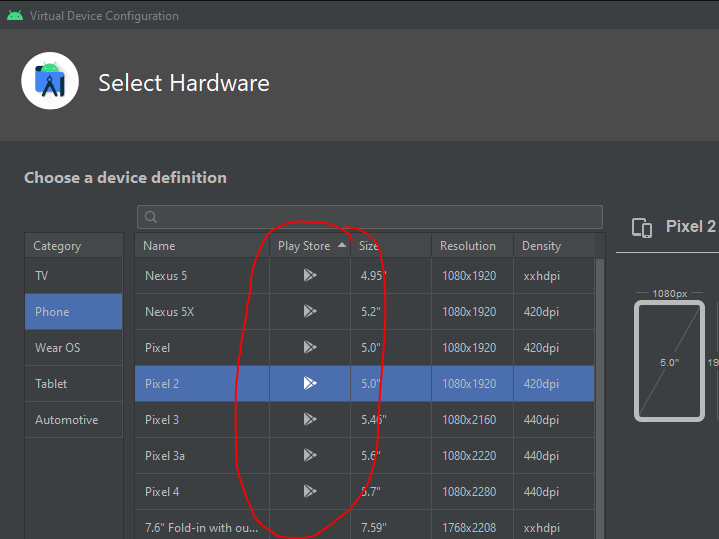
Task: Sort by Name column header
Action: tap(202, 246)
